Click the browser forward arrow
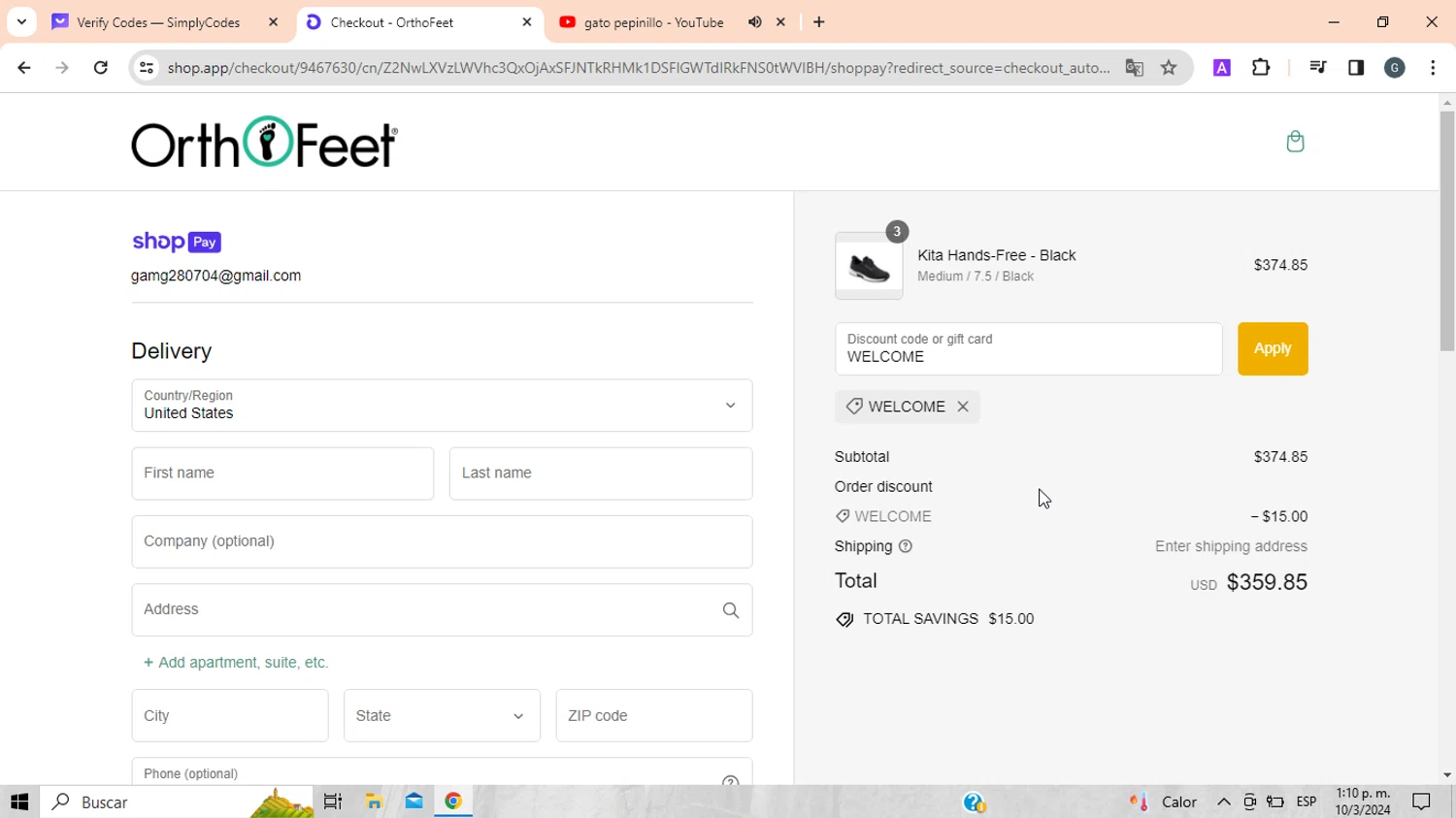1456x818 pixels. [62, 68]
